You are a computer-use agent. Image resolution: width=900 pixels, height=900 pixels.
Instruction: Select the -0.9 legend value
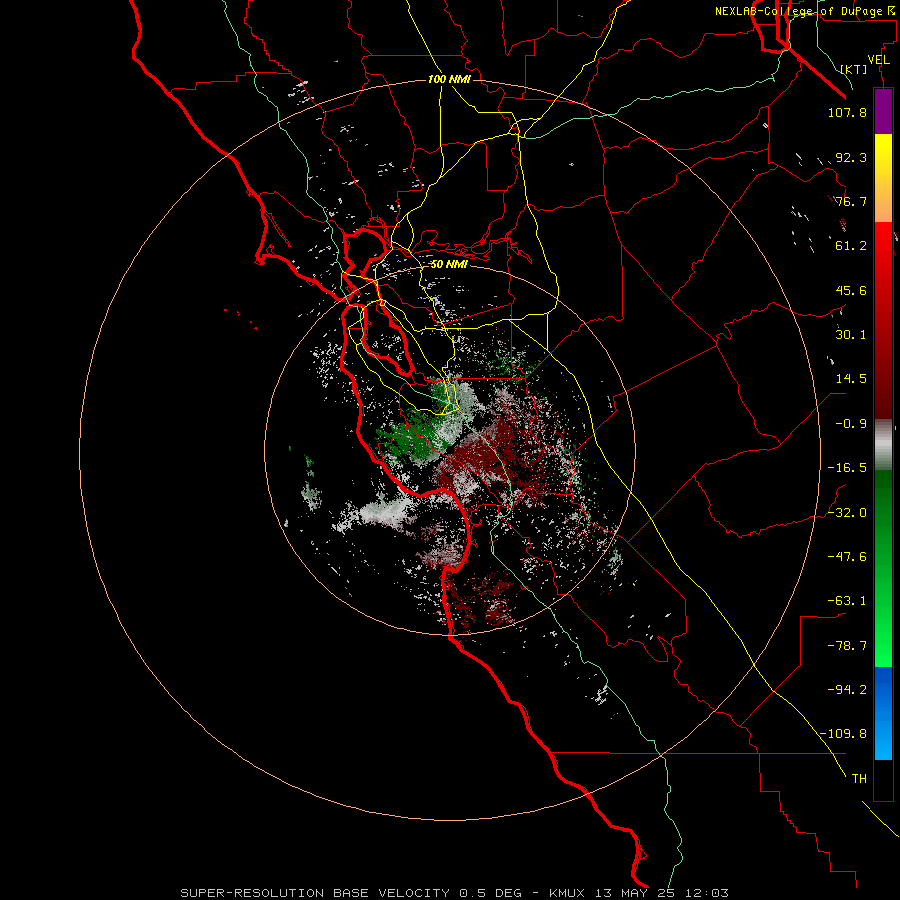(851, 424)
